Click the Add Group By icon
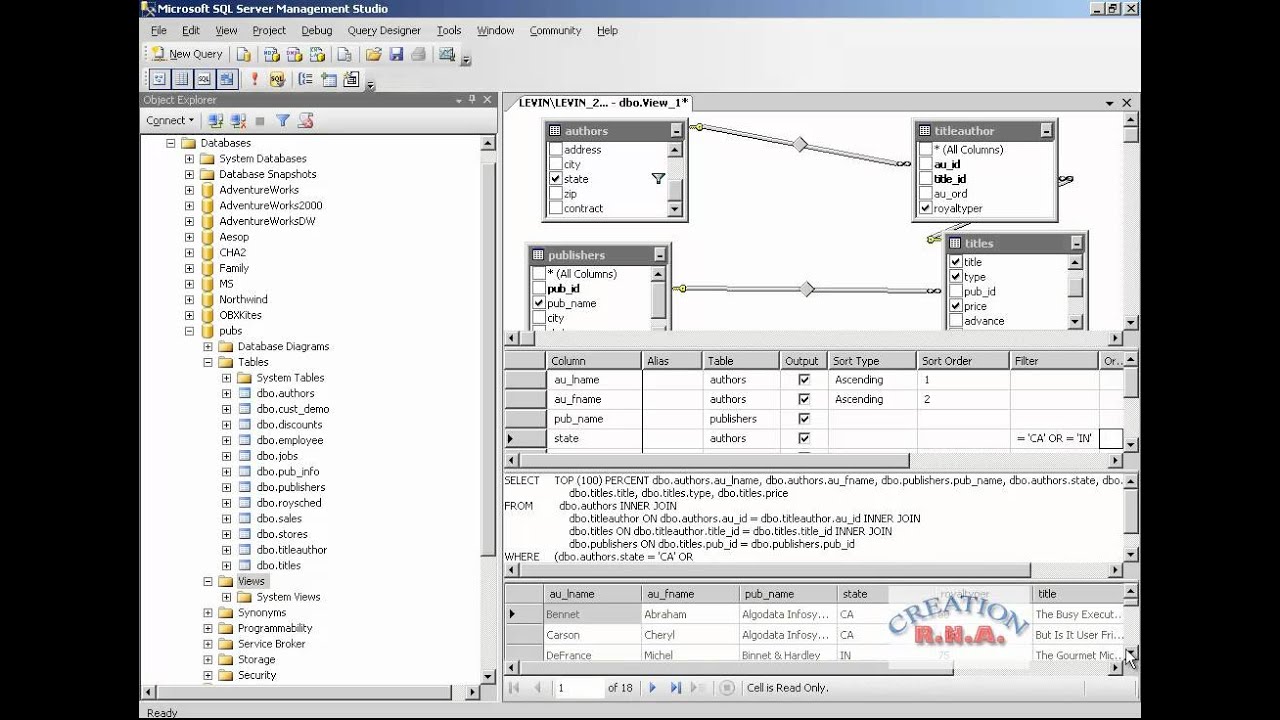This screenshot has width=1280, height=720. [306, 79]
